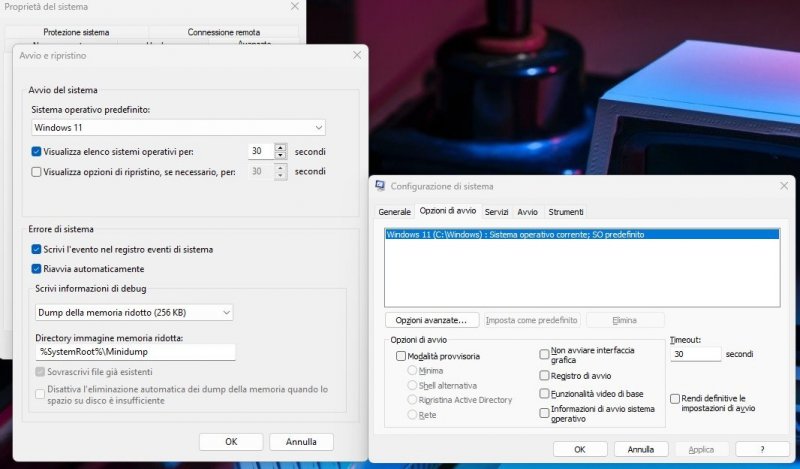800x469 pixels.
Task: Check Funzionalità video di base
Action: tap(544, 393)
